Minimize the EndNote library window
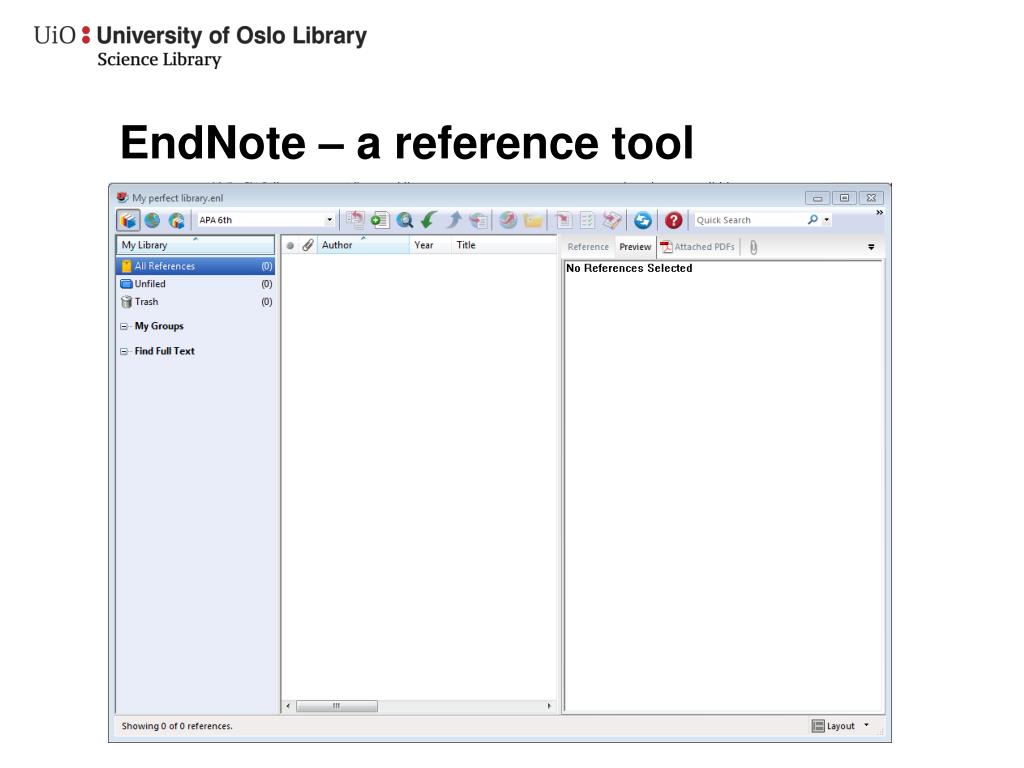Screen dimensions: 1024x768 [x=817, y=198]
